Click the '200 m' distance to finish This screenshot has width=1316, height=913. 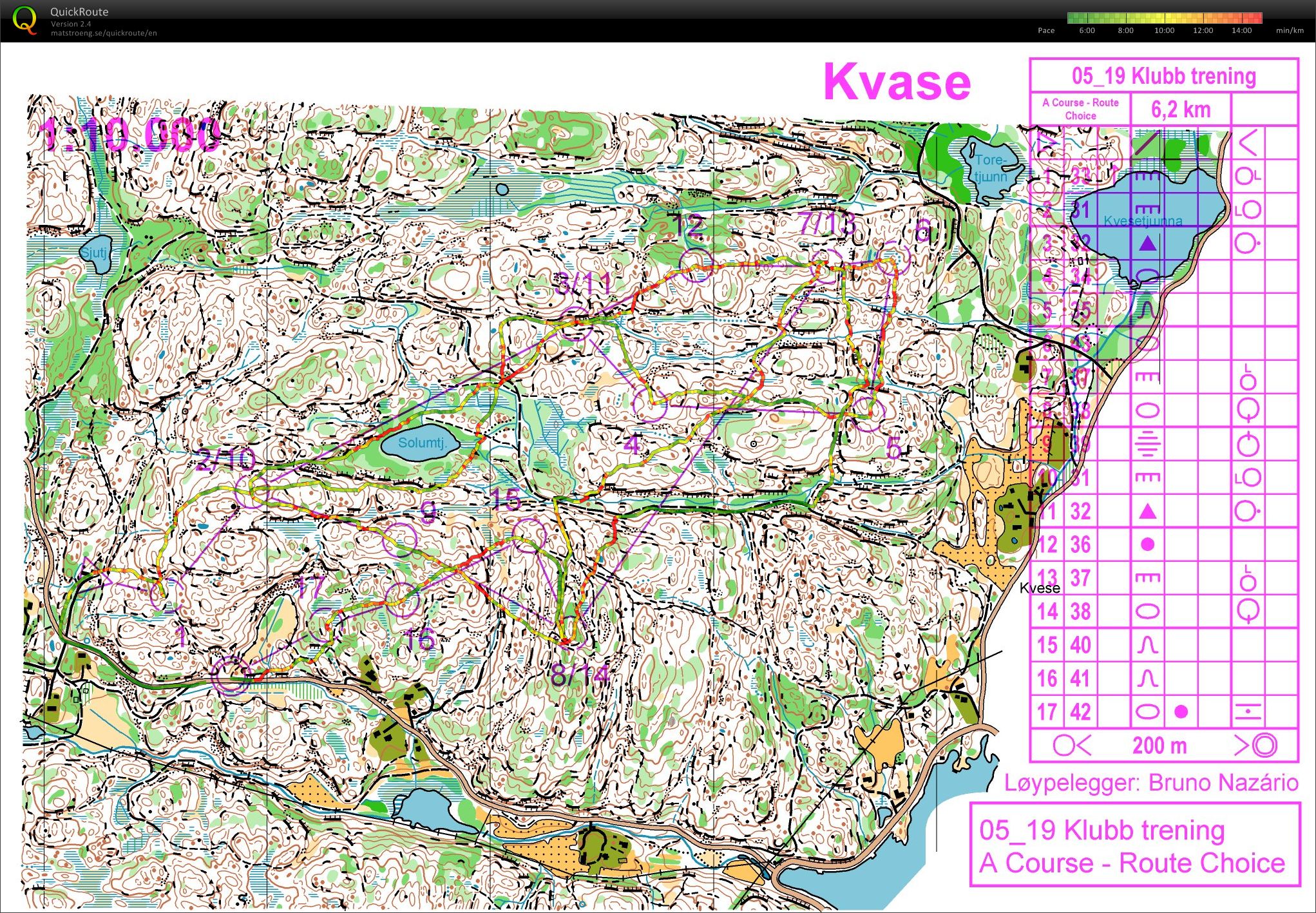[1159, 745]
